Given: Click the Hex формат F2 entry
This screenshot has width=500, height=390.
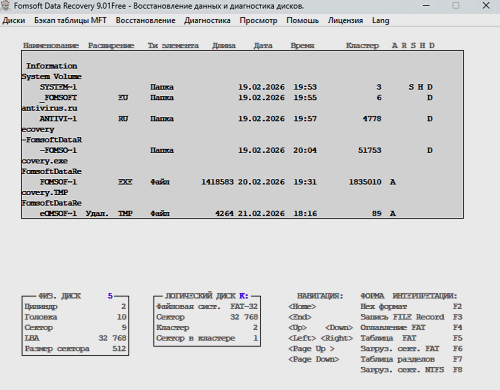Looking at the screenshot, I should pos(411,306).
